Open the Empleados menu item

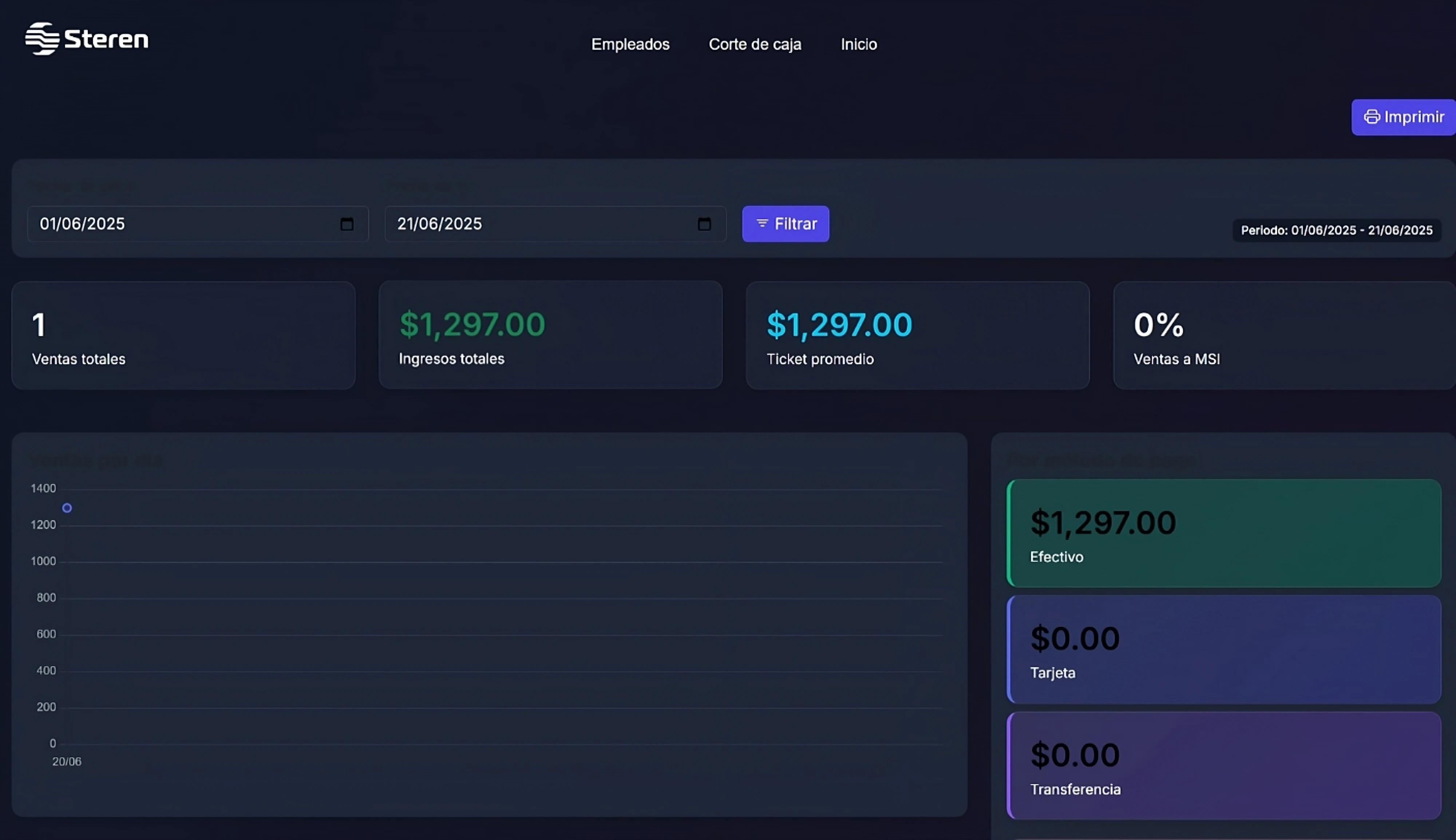pos(630,44)
